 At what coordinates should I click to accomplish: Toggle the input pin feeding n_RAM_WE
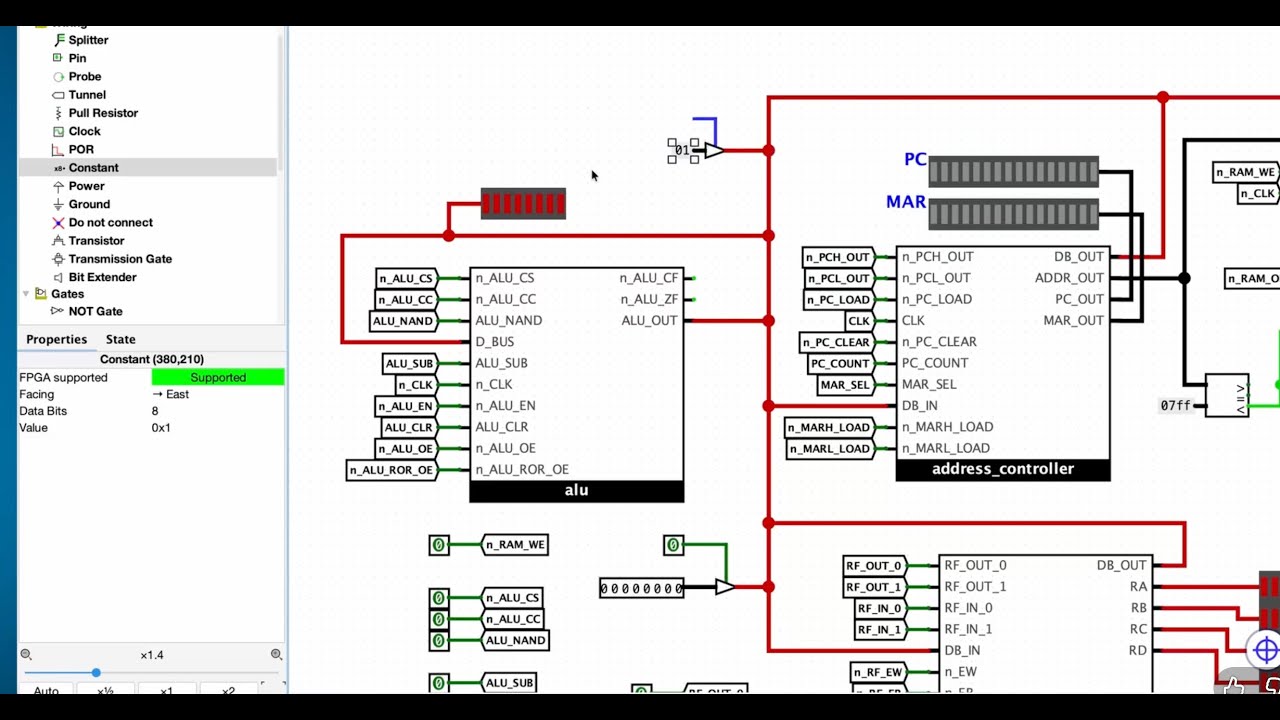coord(439,545)
